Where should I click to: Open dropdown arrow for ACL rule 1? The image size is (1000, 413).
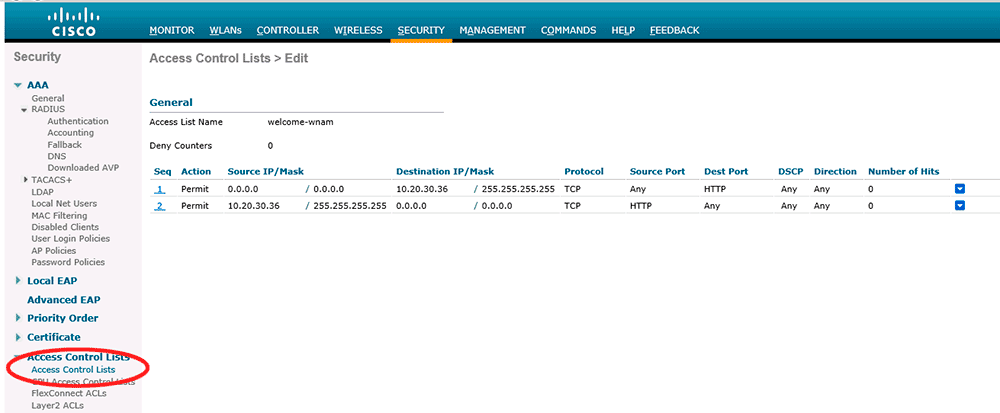(959, 188)
